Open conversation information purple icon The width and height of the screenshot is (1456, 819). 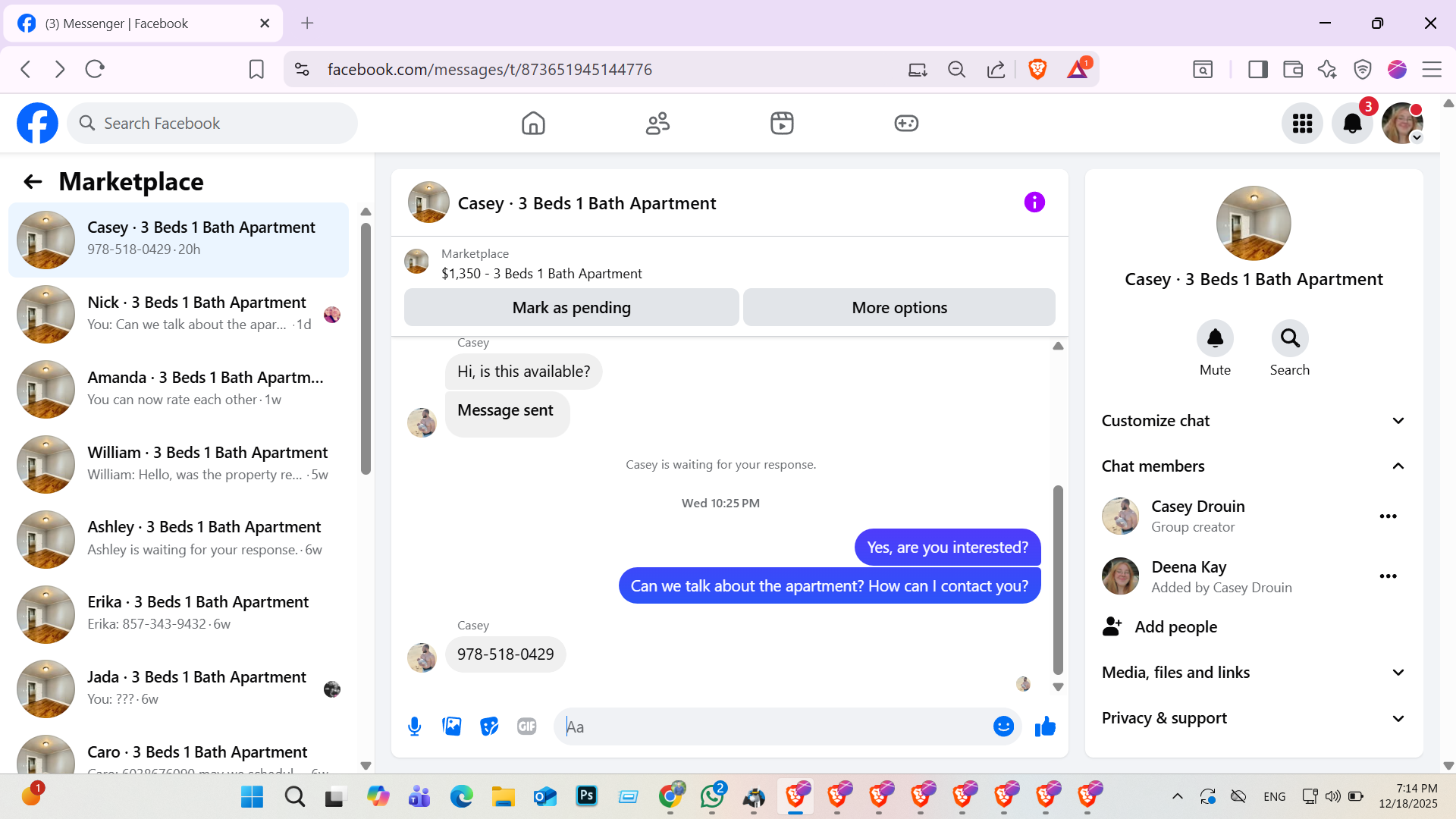tap(1034, 202)
